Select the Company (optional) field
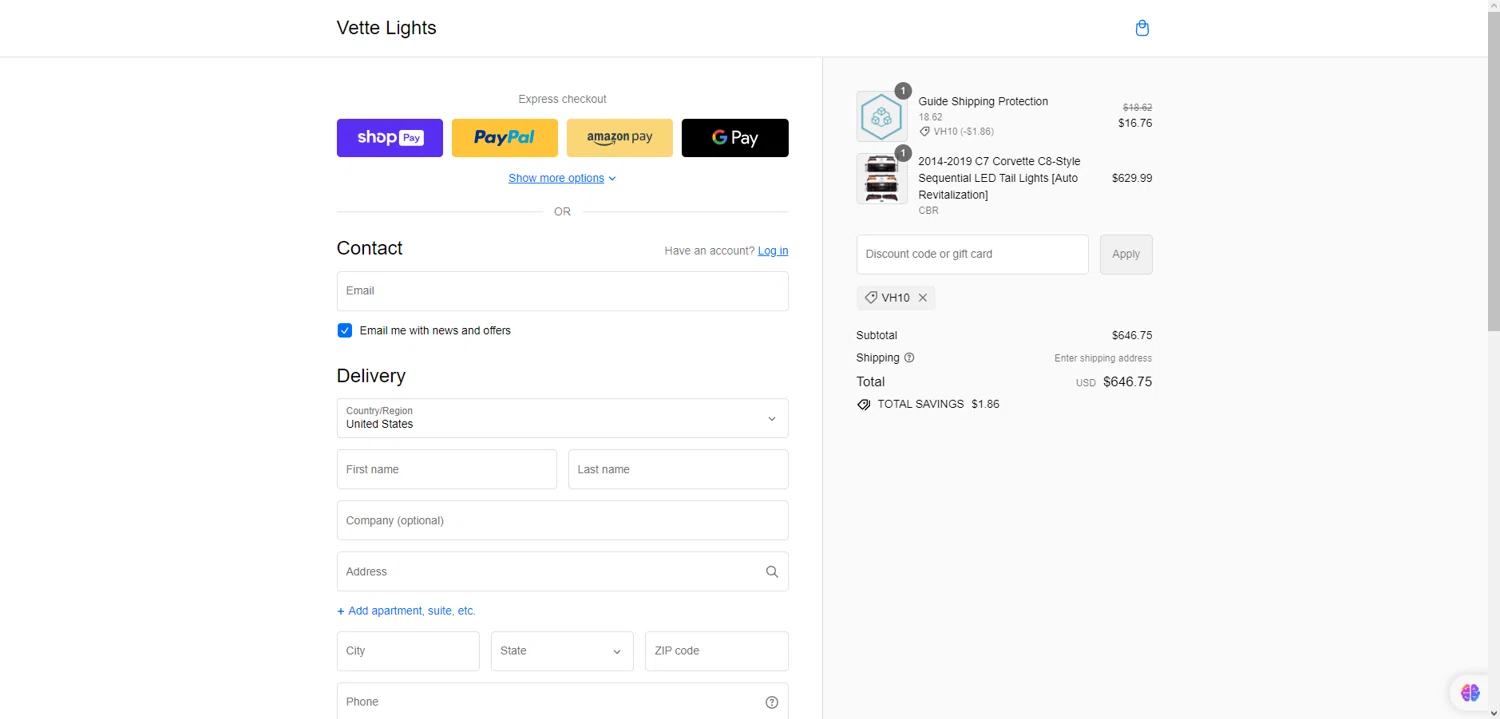The height and width of the screenshot is (719, 1500). point(563,520)
